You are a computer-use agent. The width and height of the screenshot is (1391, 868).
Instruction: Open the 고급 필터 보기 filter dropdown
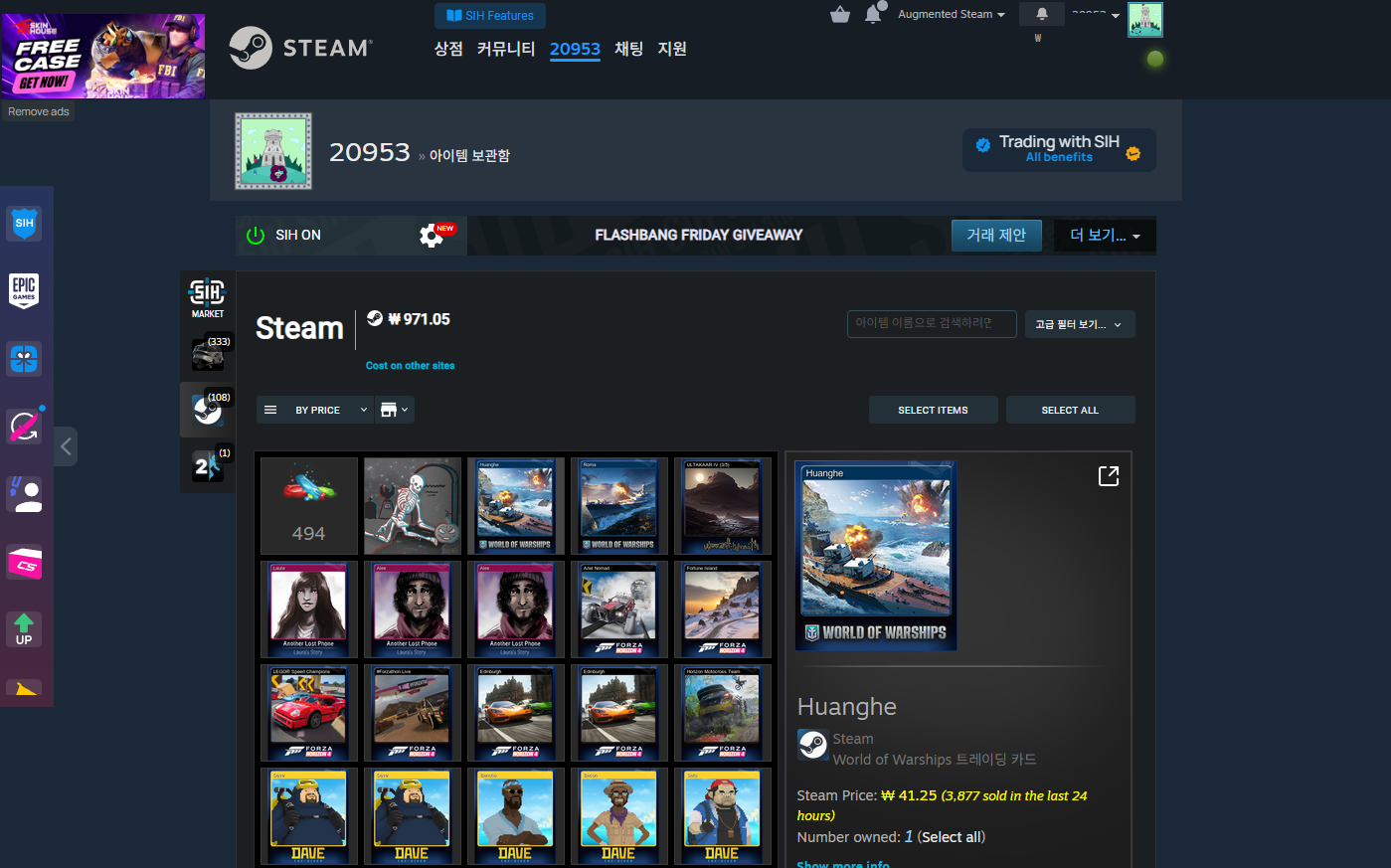pyautogui.click(x=1080, y=324)
